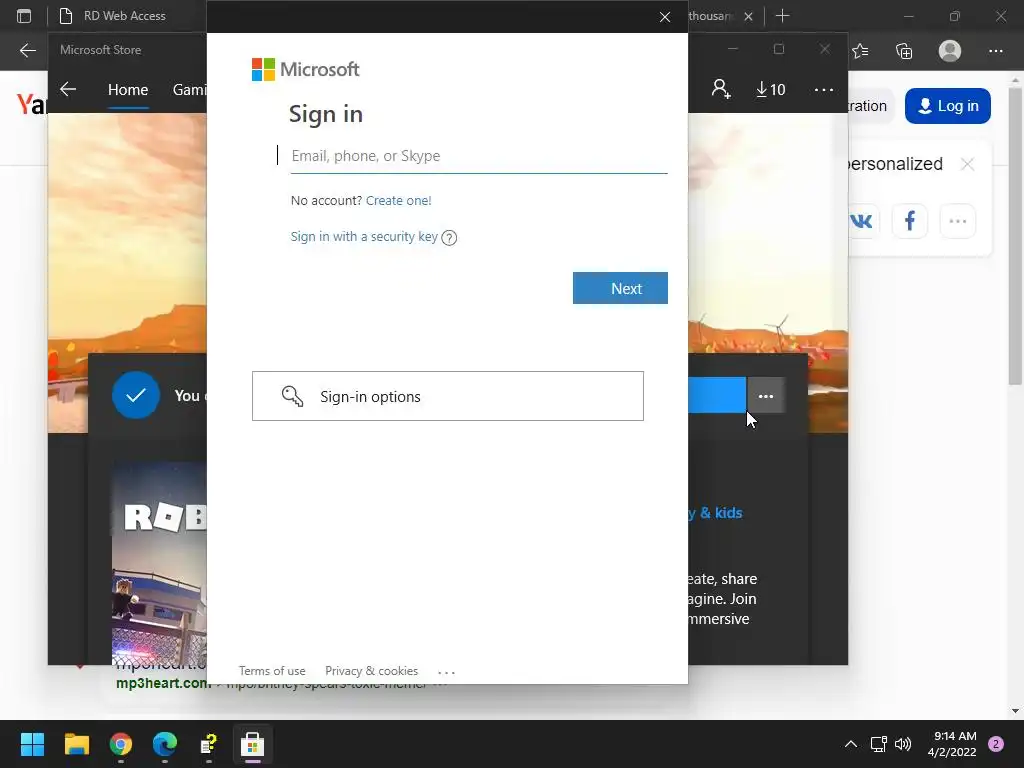
Task: Open the Windows Start menu
Action: tap(32, 744)
